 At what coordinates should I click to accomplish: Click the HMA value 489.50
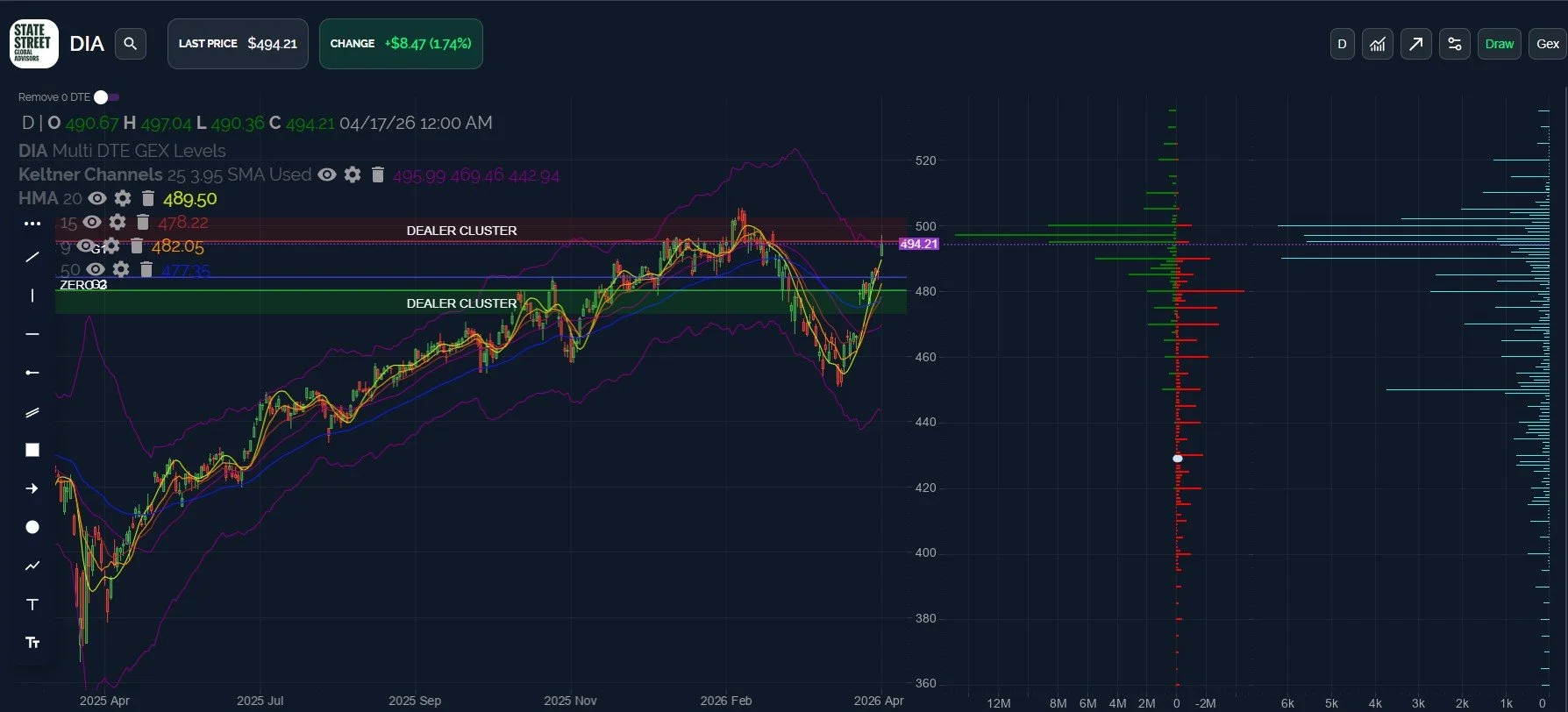189,199
